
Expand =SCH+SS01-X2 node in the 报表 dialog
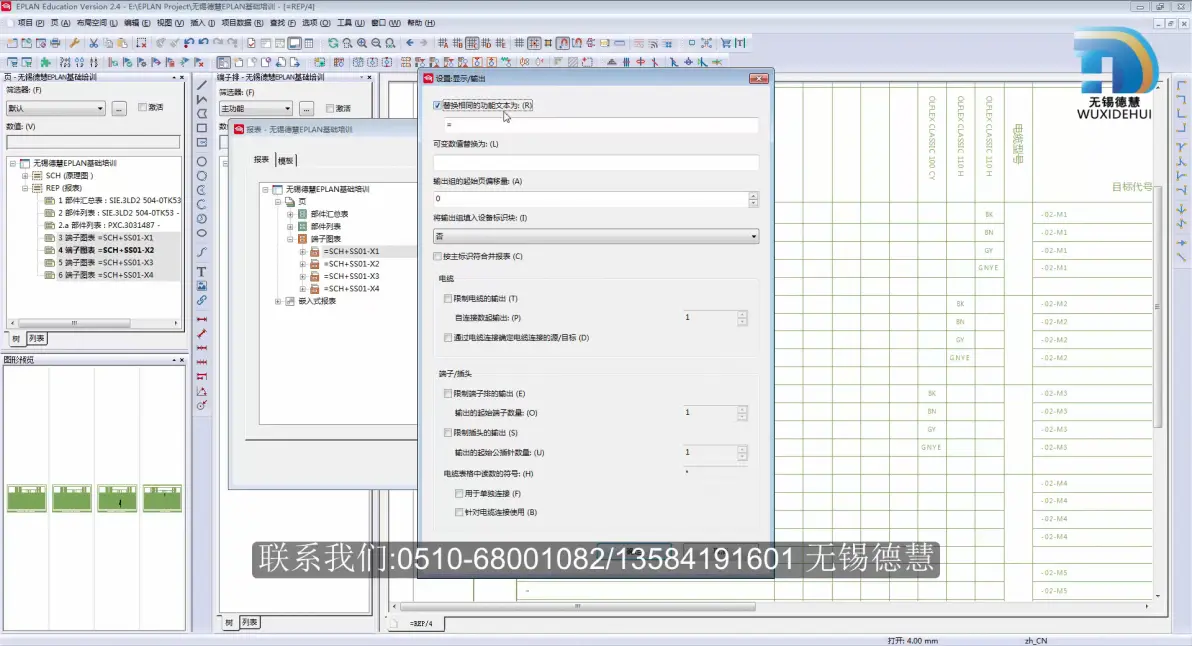(303, 264)
